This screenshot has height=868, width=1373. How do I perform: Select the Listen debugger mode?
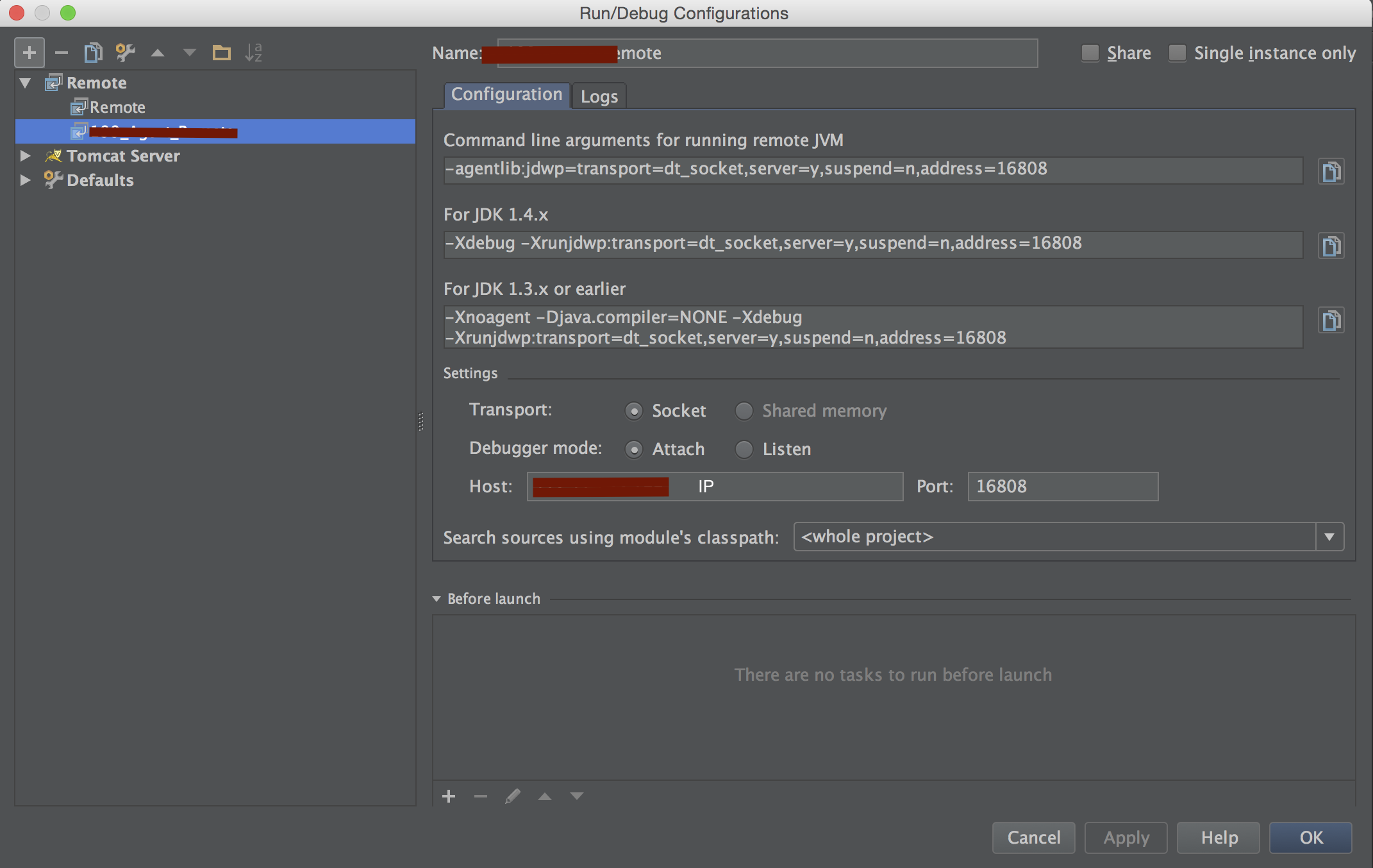744,449
